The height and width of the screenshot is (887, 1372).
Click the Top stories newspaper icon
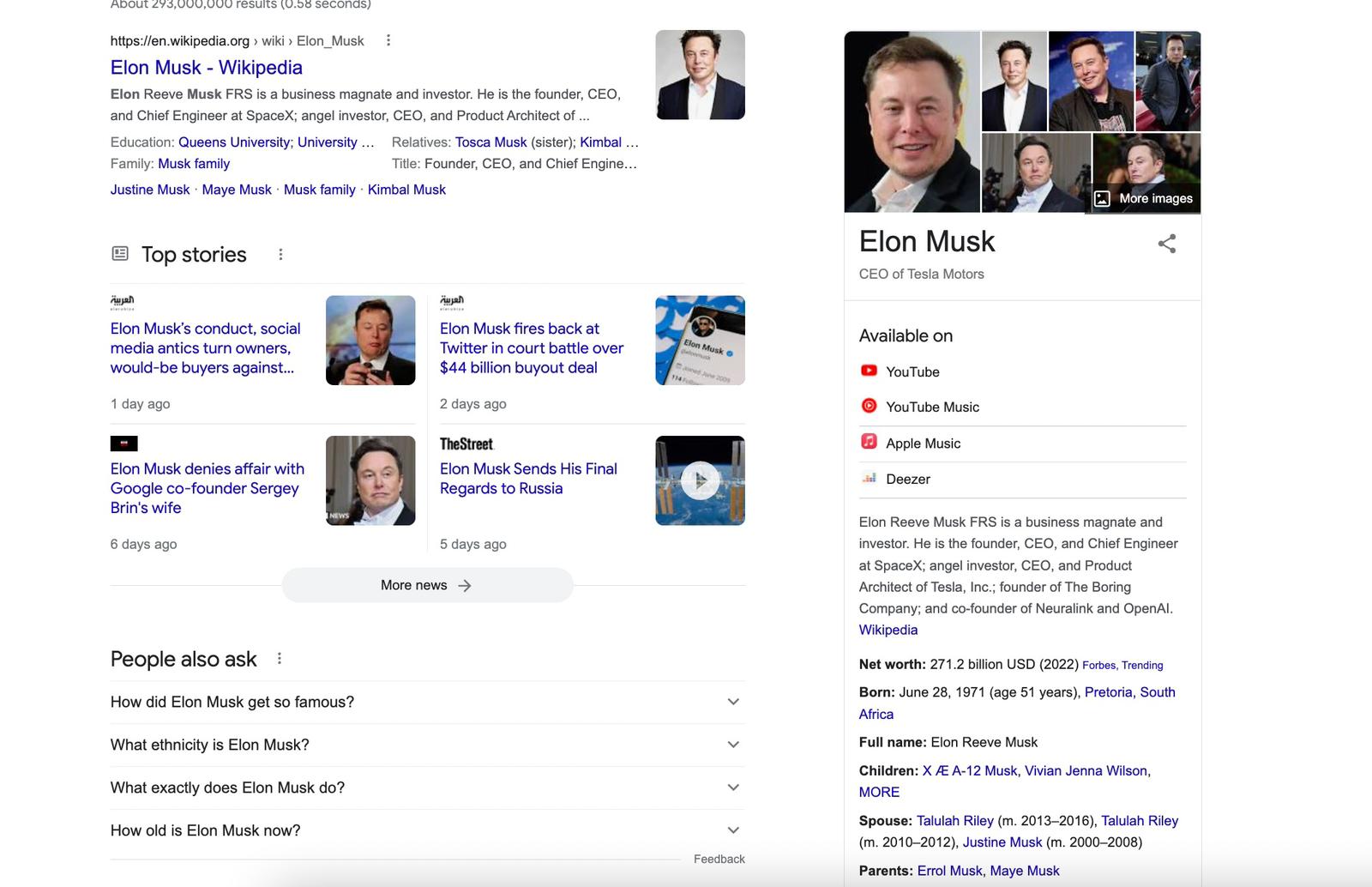pyautogui.click(x=120, y=254)
